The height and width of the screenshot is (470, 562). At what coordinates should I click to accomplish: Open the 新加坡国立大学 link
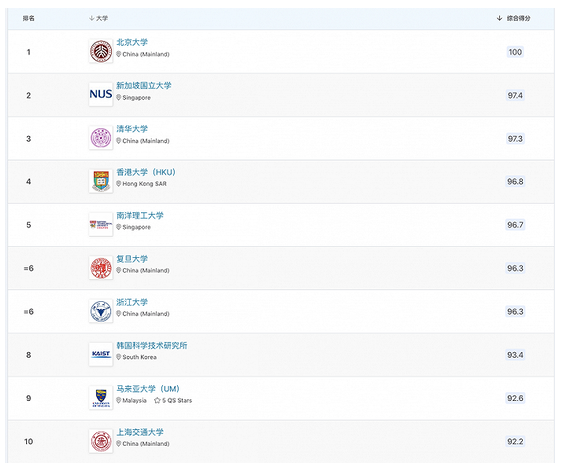(144, 86)
